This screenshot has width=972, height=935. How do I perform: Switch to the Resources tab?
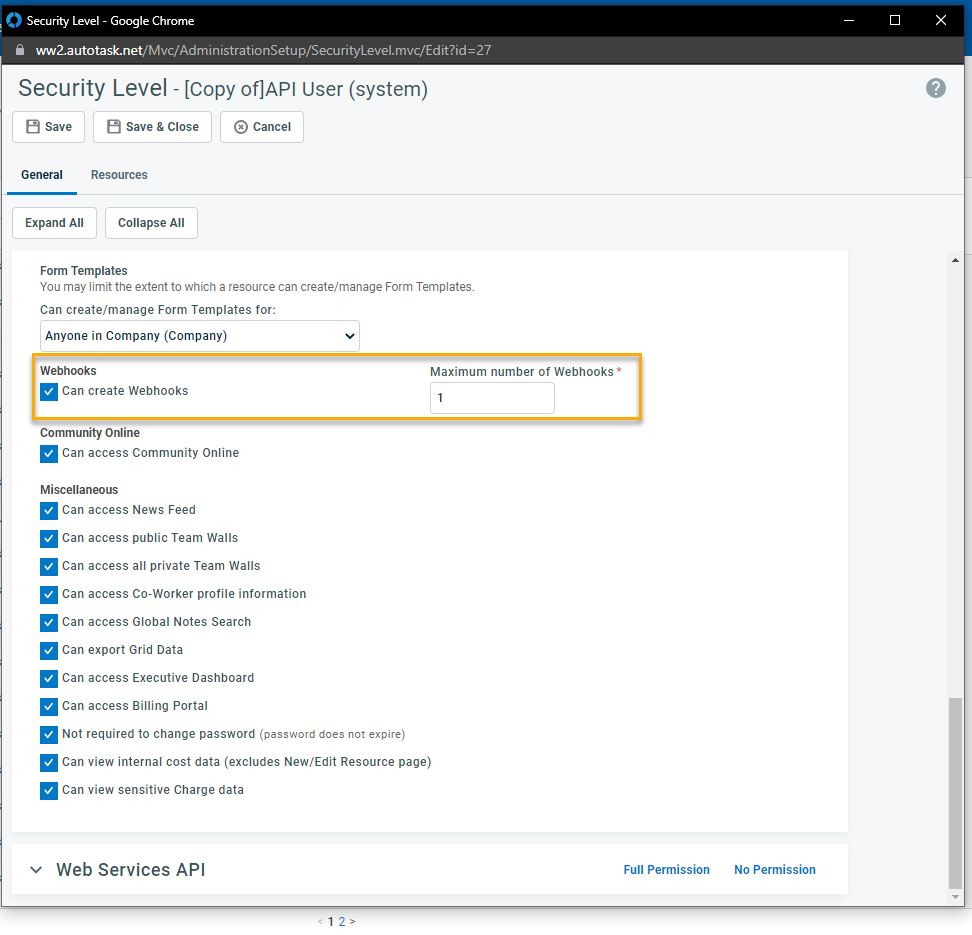[119, 175]
